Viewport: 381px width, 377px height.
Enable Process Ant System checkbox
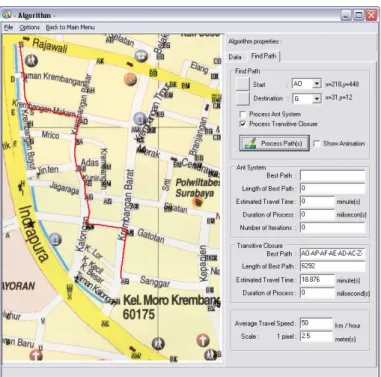click(243, 114)
